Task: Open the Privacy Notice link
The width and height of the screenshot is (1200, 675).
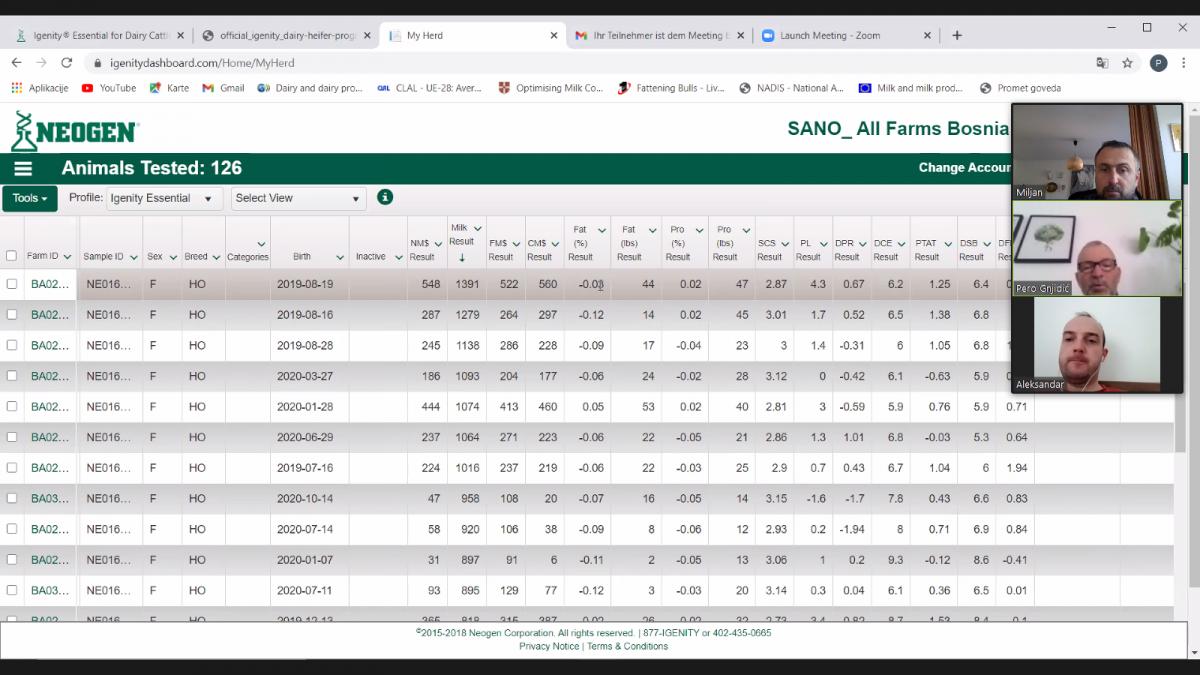Action: [549, 646]
